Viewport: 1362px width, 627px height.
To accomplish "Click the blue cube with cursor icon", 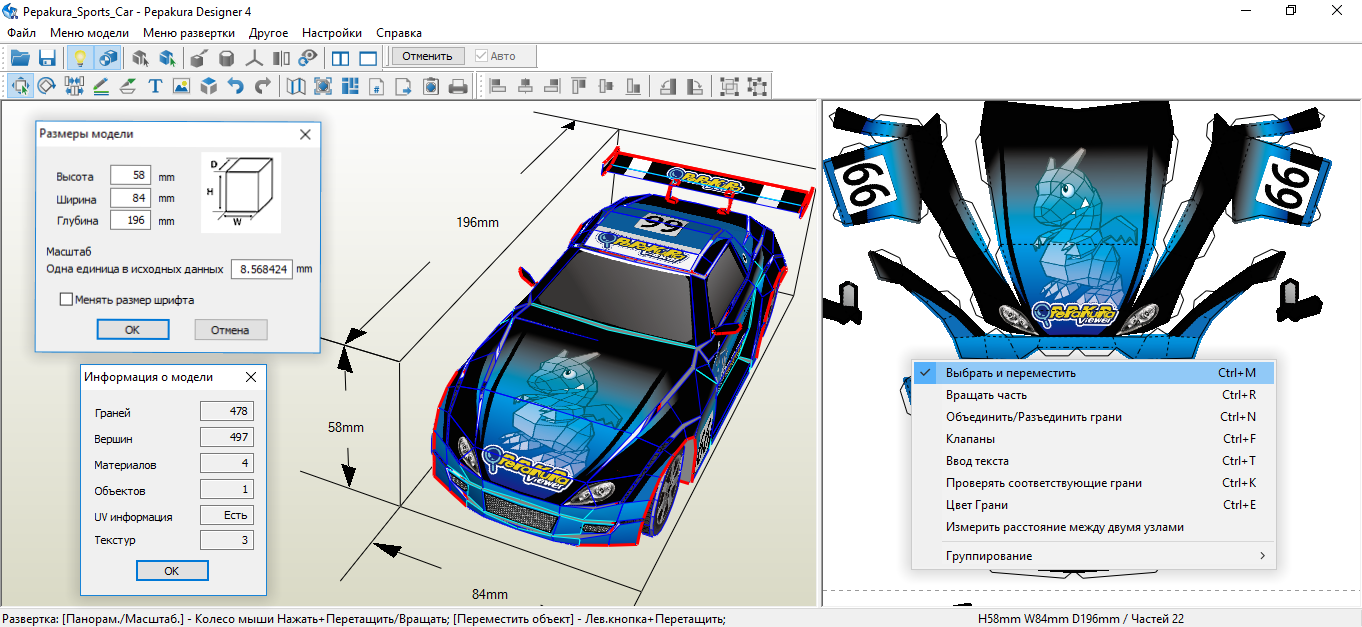I will (x=167, y=57).
